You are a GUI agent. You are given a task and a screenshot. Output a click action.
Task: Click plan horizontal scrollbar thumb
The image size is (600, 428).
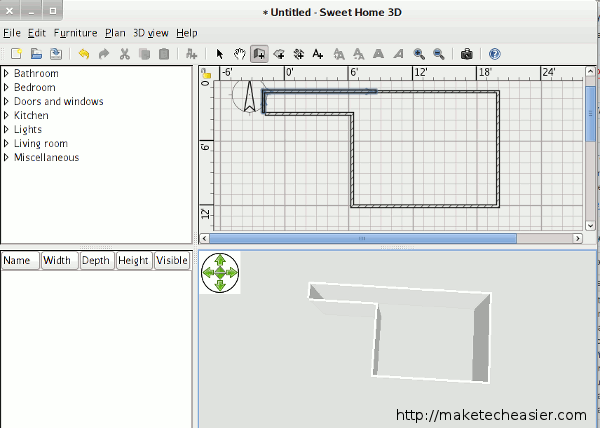pos(363,239)
